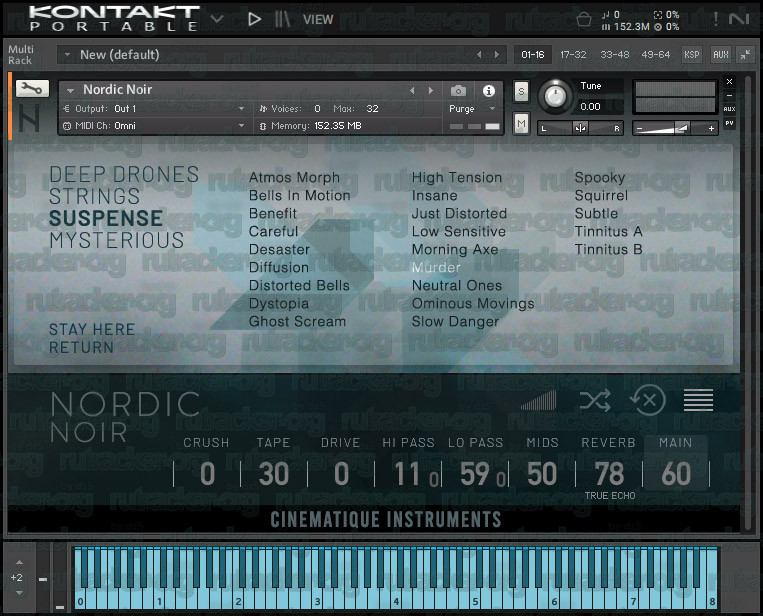Click the TRUE ECHO reverb type label
This screenshot has height=616, width=763.
(610, 496)
